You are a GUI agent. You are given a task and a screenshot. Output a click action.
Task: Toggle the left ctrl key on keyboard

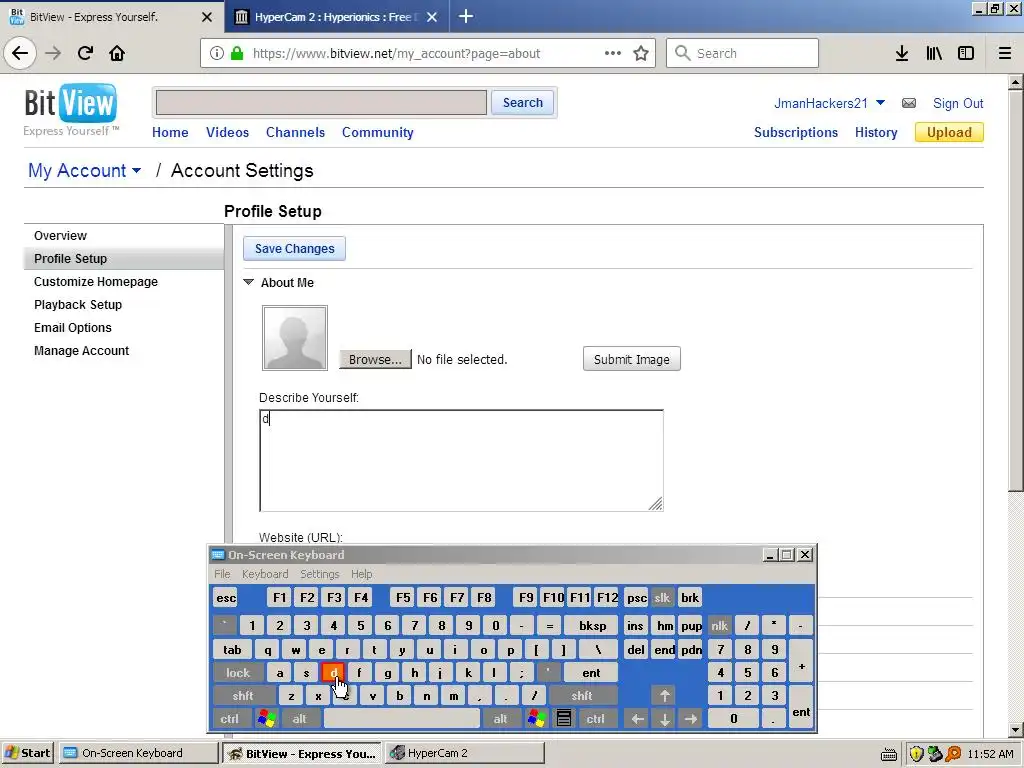[230, 718]
